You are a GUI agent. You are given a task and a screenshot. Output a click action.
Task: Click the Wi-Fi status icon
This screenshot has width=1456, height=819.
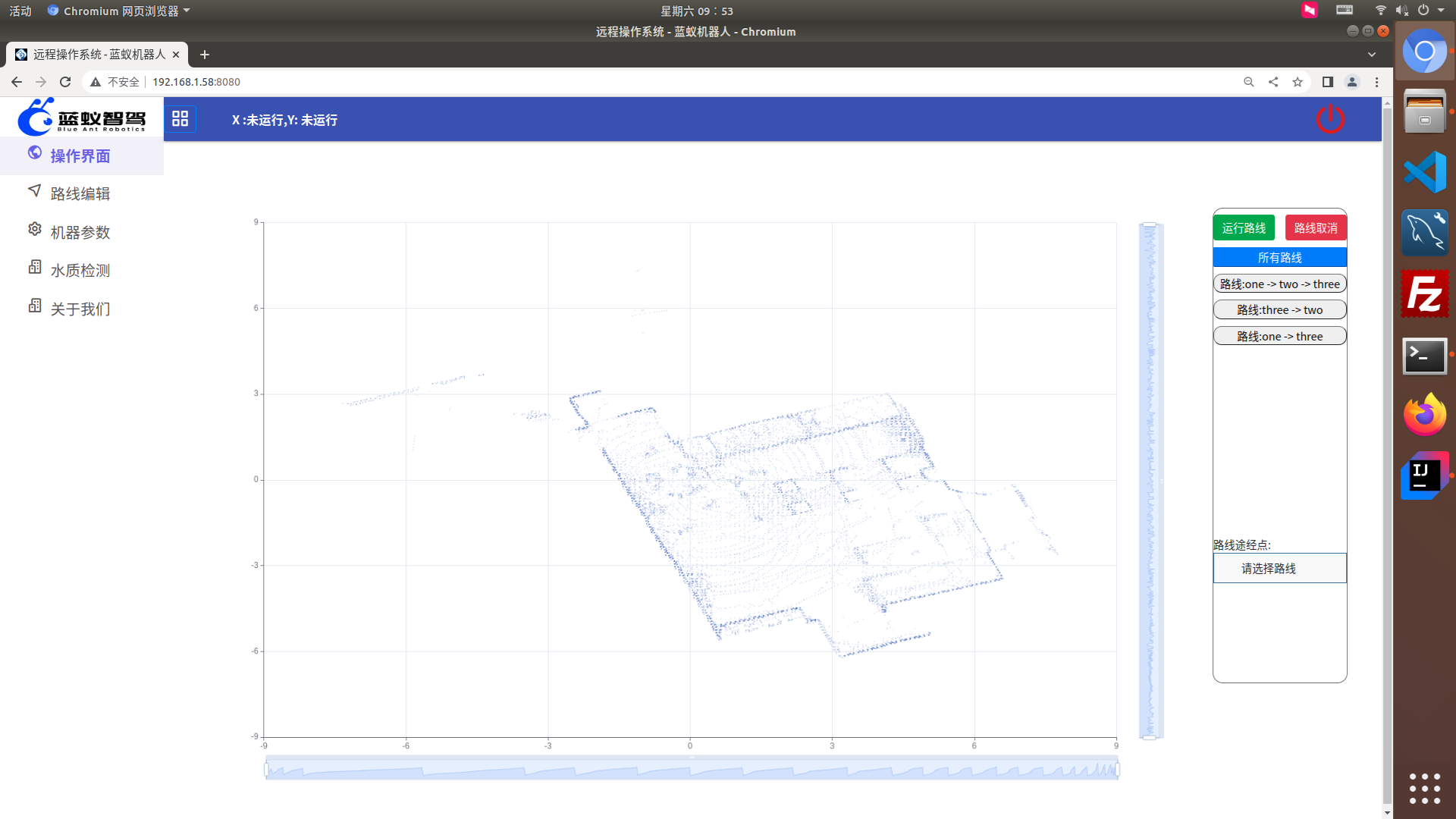click(1381, 11)
